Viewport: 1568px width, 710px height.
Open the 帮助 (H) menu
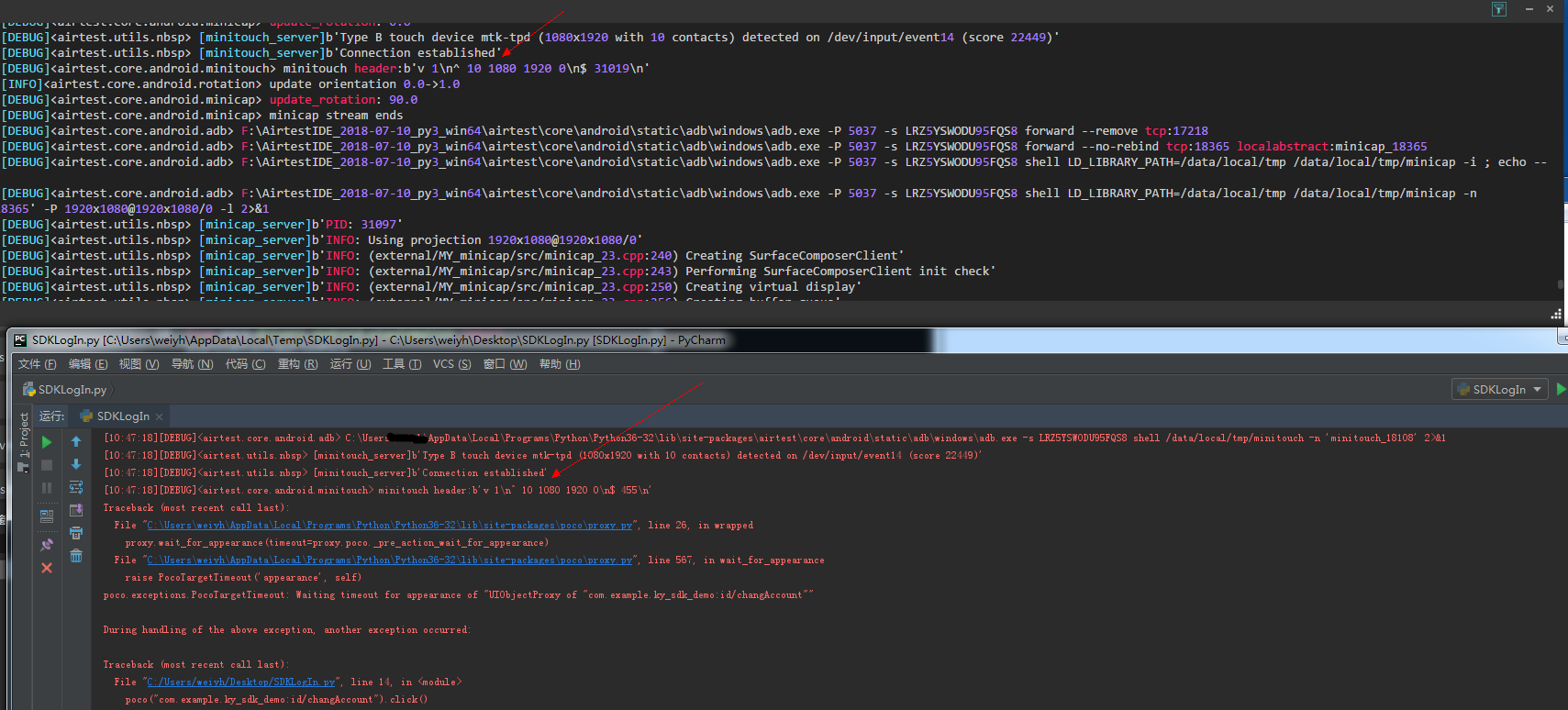point(560,364)
